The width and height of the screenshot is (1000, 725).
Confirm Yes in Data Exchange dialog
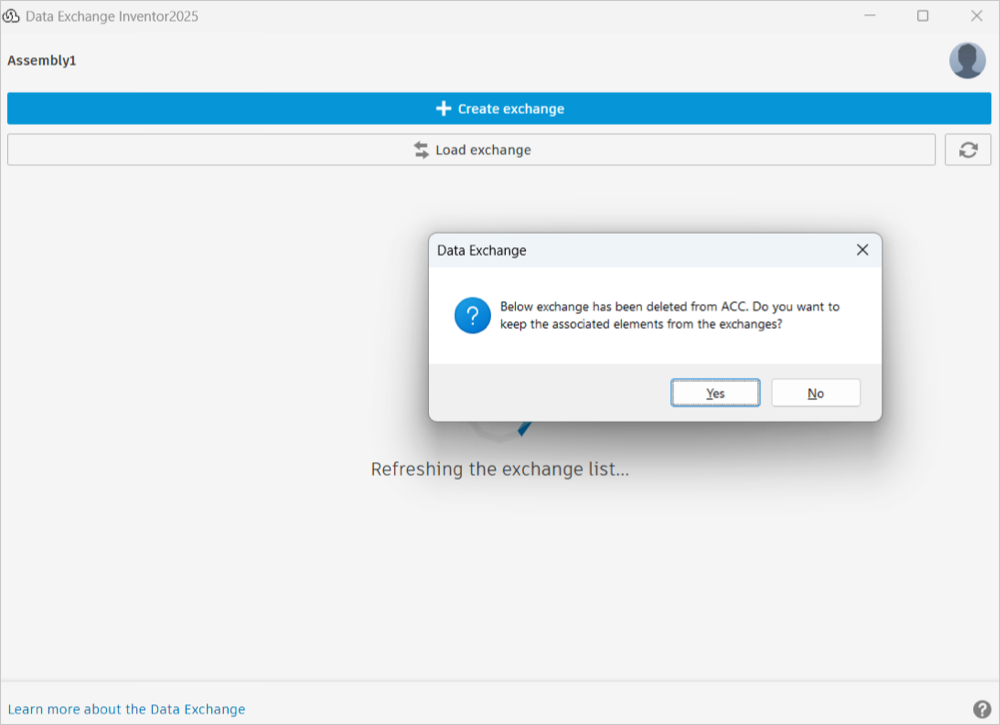click(x=715, y=393)
